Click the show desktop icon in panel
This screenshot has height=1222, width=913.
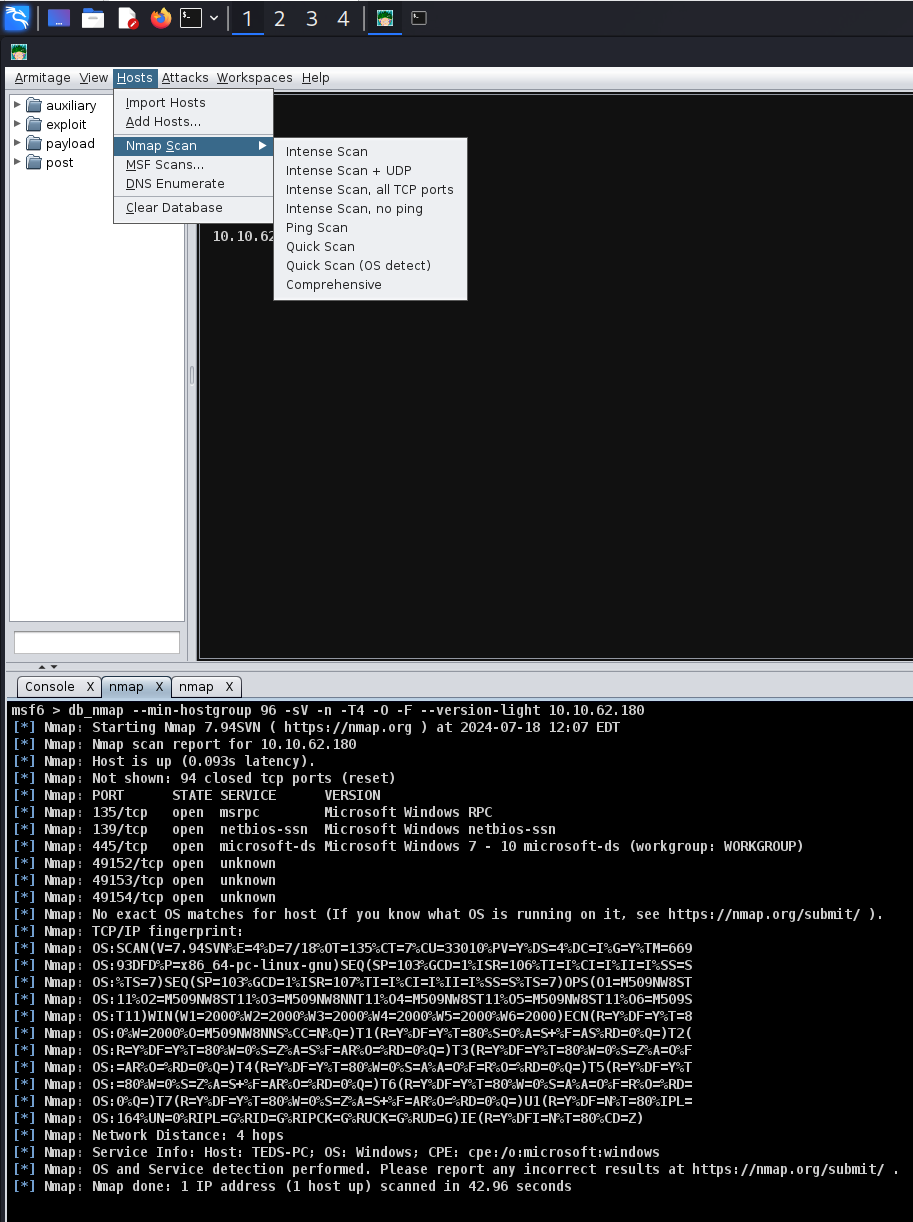59,18
